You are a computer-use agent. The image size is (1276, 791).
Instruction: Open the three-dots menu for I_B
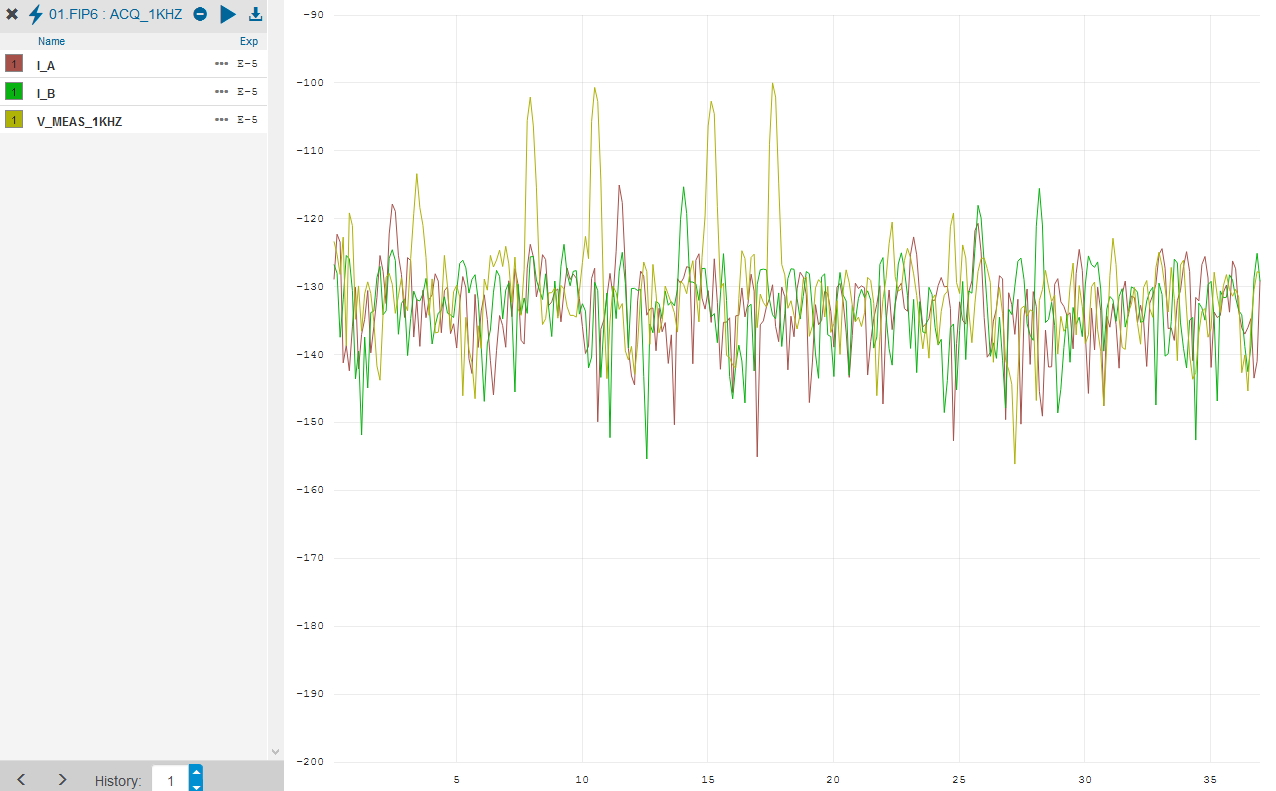pyautogui.click(x=221, y=92)
